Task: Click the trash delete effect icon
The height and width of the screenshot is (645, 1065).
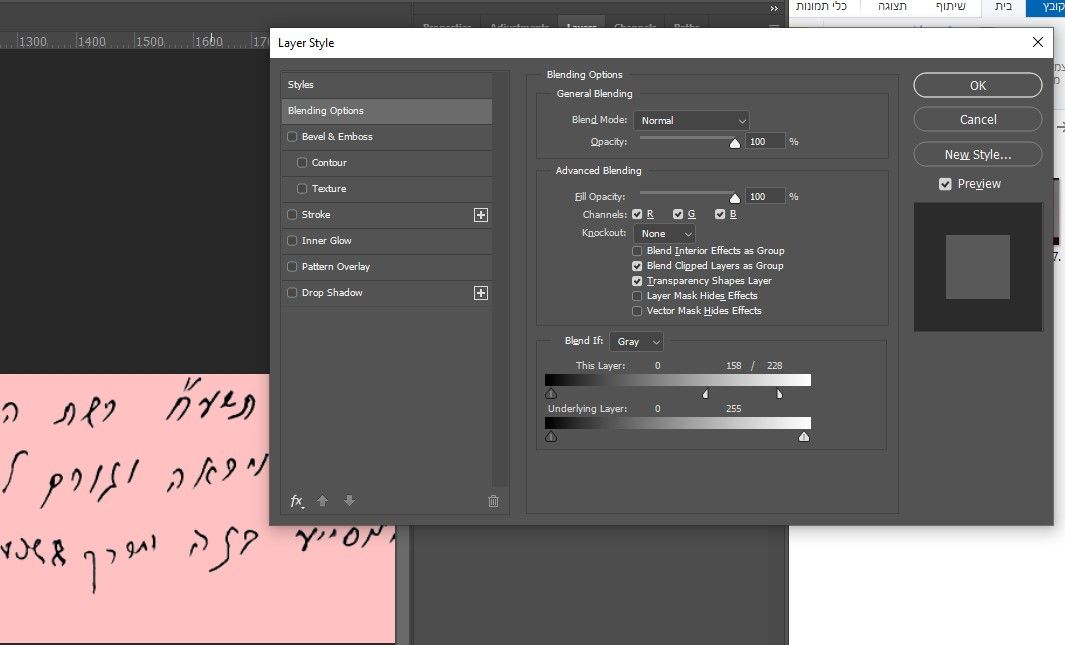Action: (493, 501)
